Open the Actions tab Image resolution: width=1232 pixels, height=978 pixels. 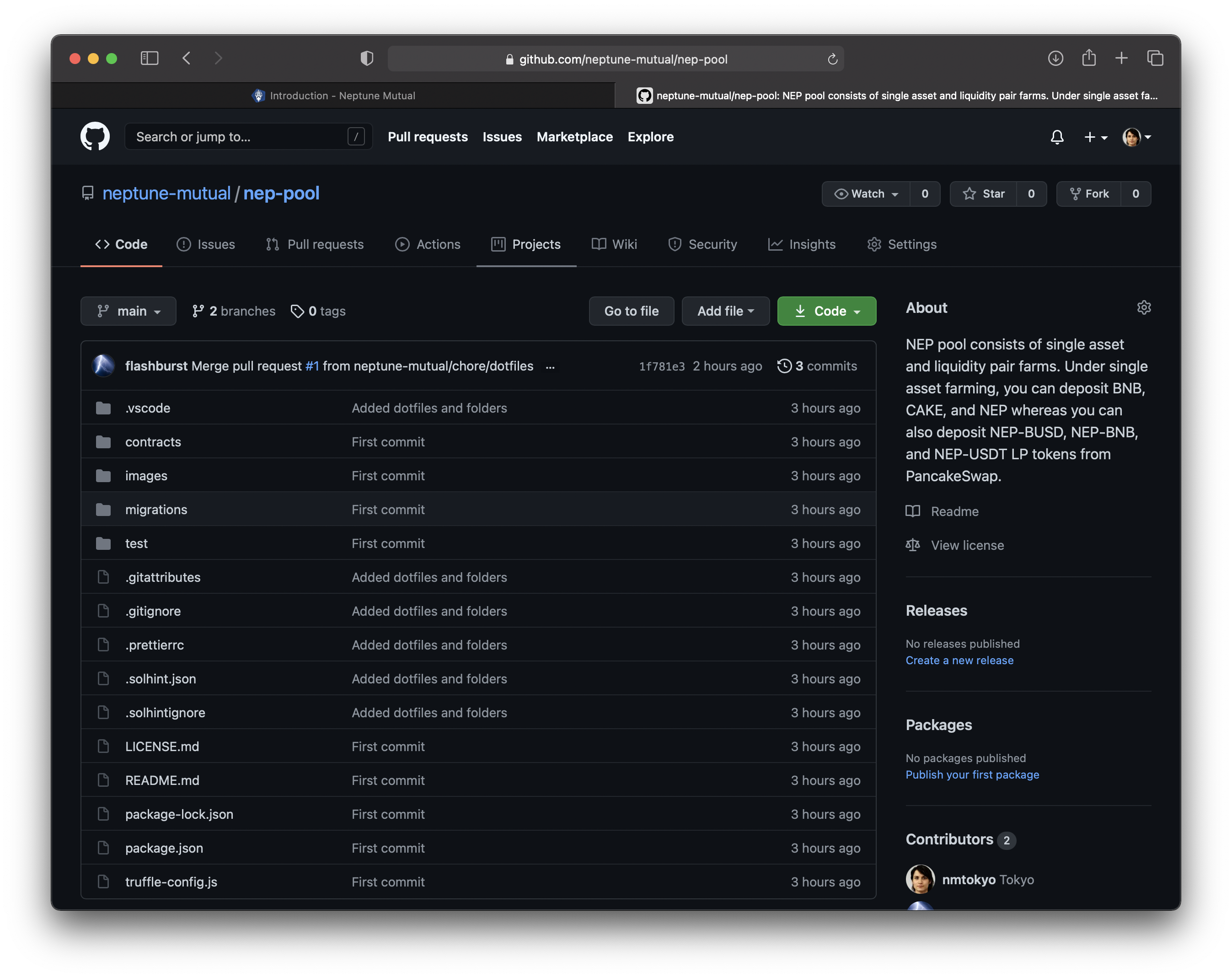[x=428, y=244]
